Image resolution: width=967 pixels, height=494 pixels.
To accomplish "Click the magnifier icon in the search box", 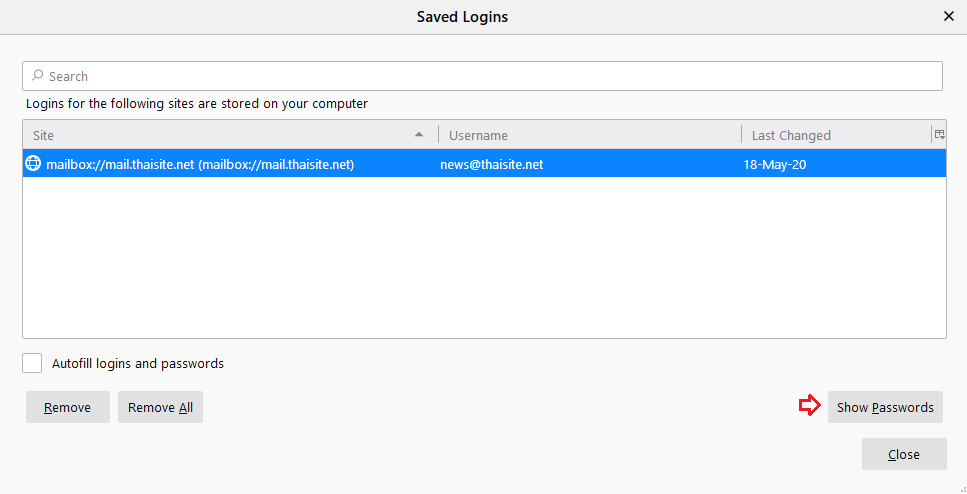I will click(38, 76).
